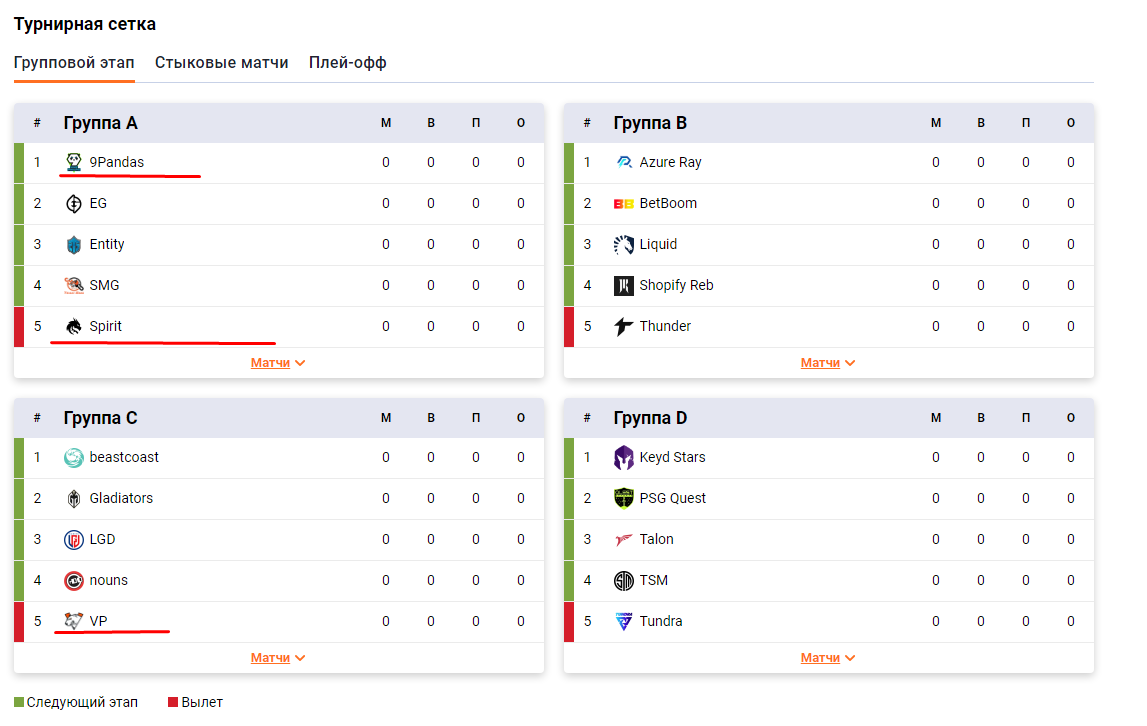The width and height of the screenshot is (1147, 726).
Task: Select the Групповой этап tab
Action: point(74,63)
